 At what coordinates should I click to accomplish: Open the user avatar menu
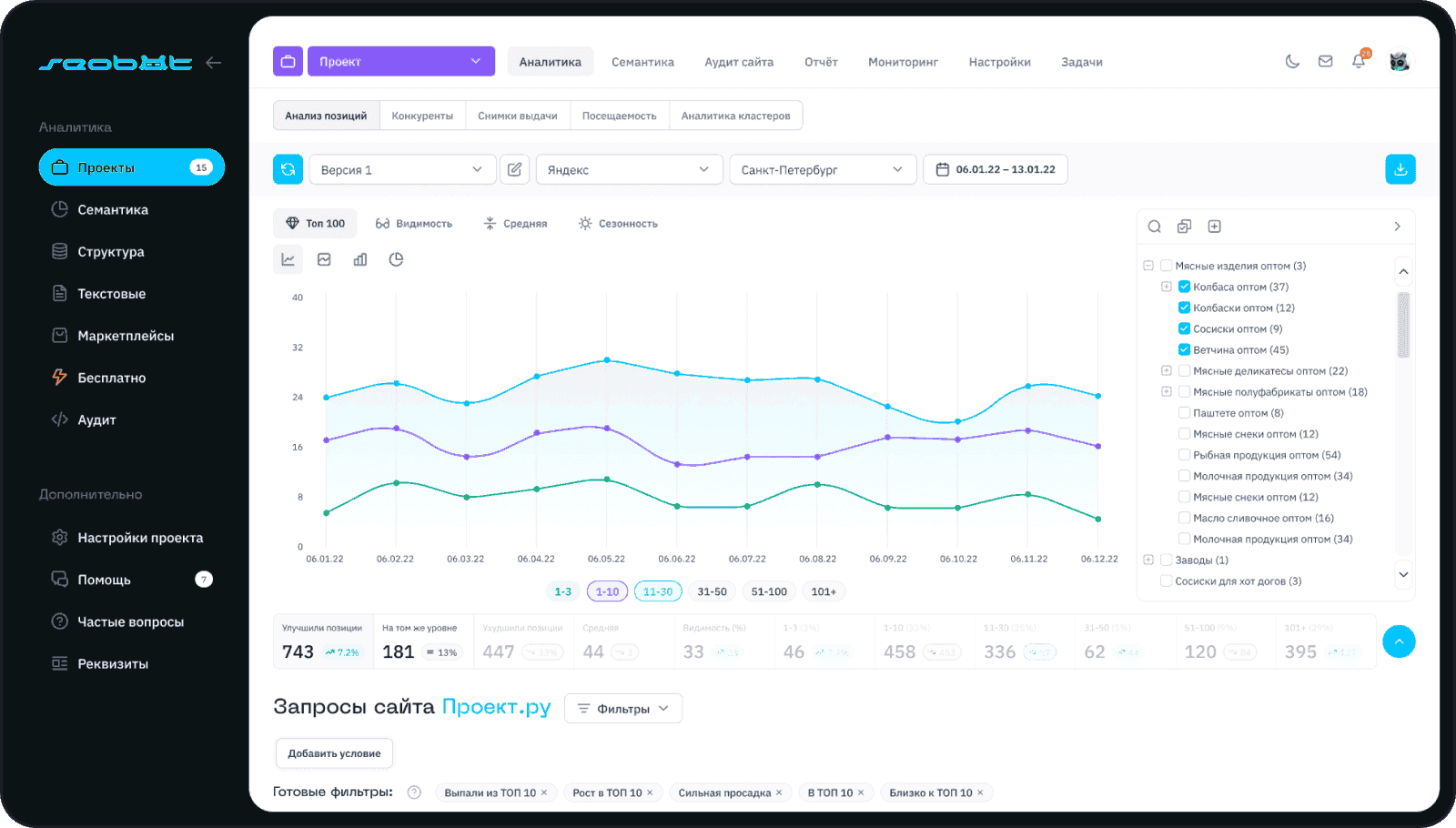[1400, 62]
